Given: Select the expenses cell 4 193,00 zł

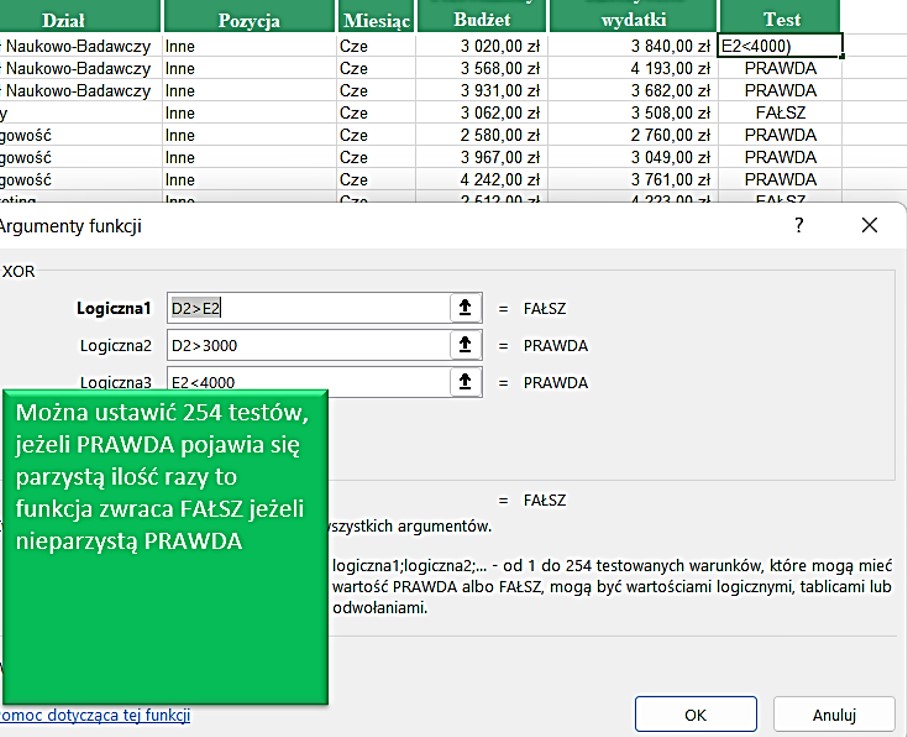Looking at the screenshot, I should [632, 68].
